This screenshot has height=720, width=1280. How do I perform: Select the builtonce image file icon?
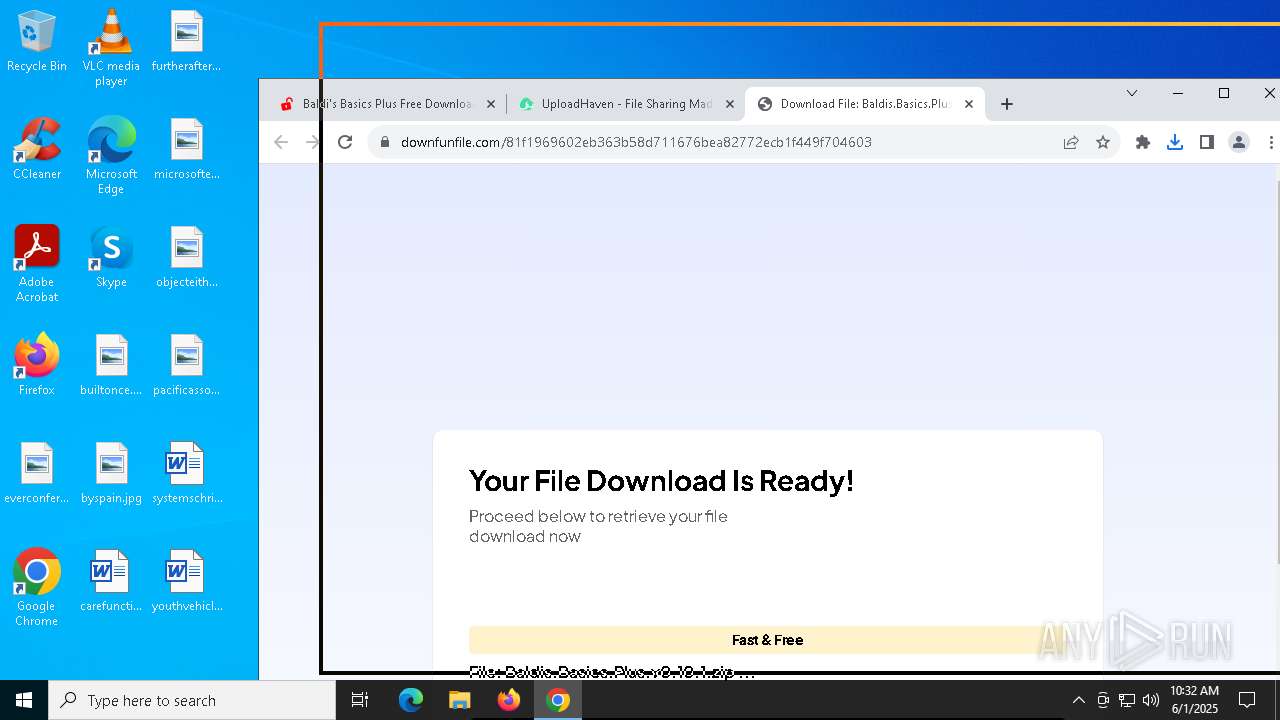[111, 366]
